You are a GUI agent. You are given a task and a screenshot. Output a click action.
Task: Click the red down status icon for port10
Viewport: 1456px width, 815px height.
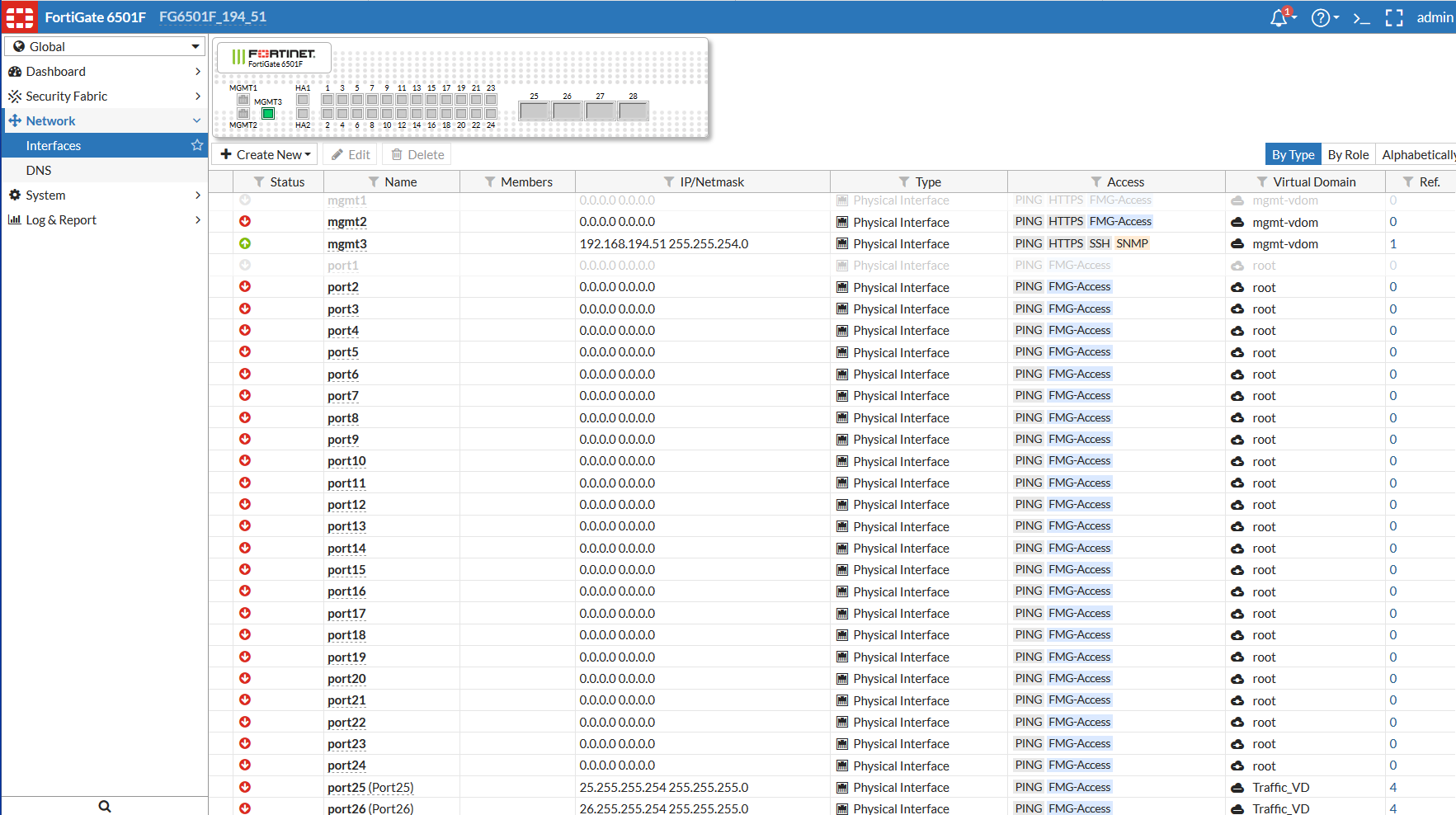(245, 460)
